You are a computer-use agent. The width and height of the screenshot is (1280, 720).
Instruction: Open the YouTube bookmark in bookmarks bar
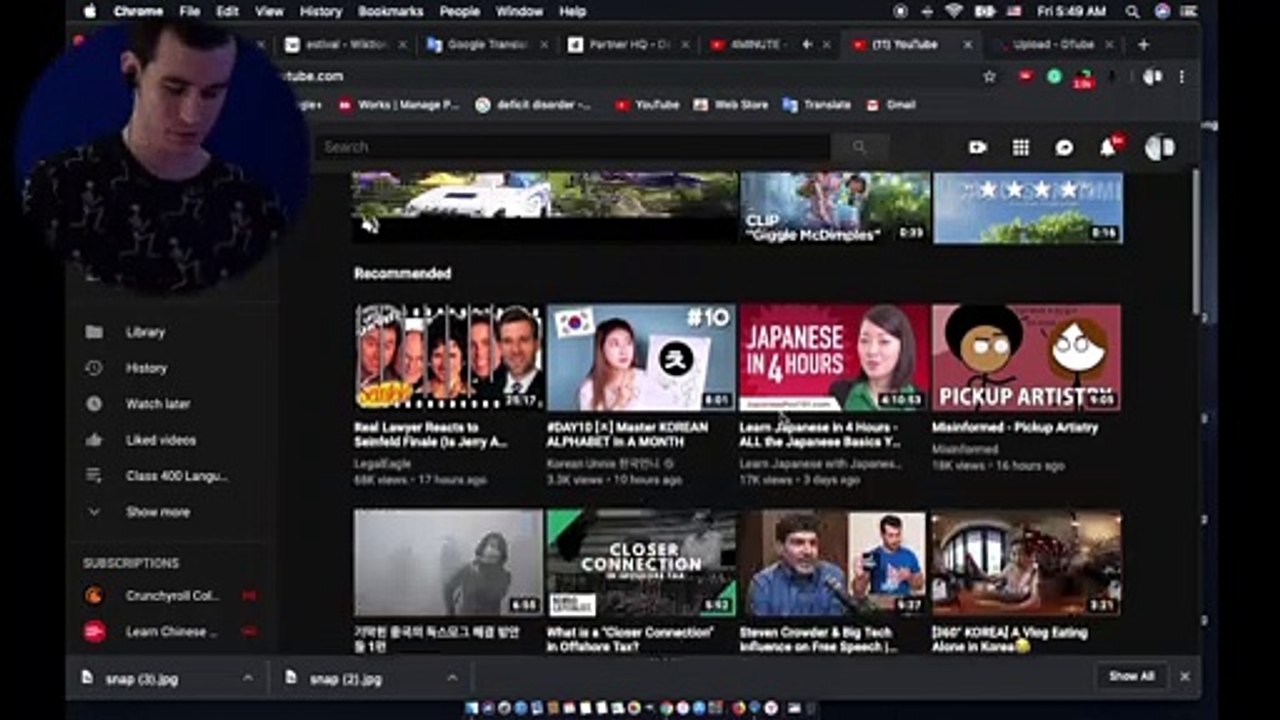point(647,105)
